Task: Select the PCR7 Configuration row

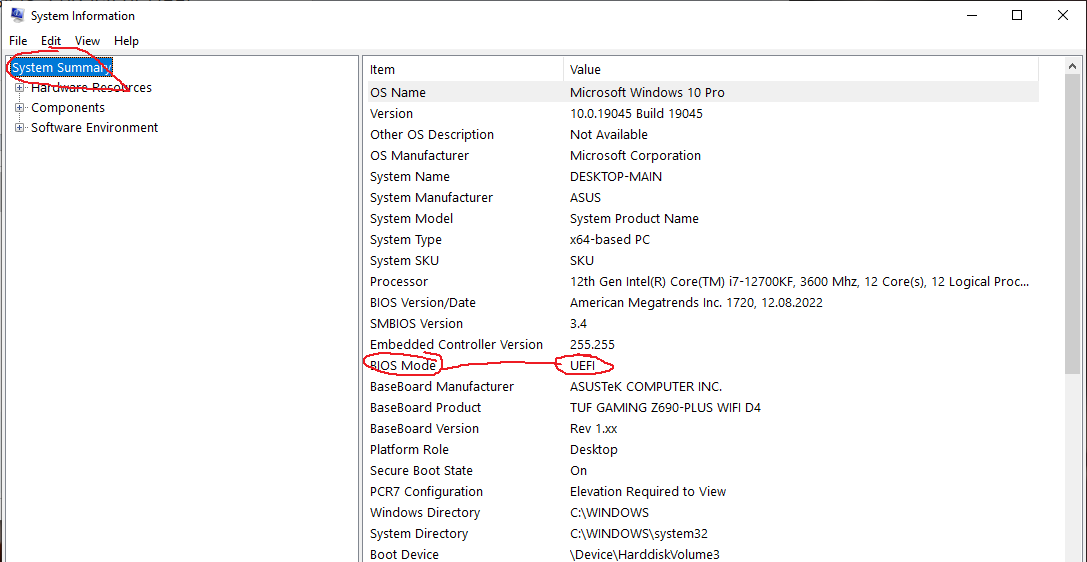Action: point(703,491)
